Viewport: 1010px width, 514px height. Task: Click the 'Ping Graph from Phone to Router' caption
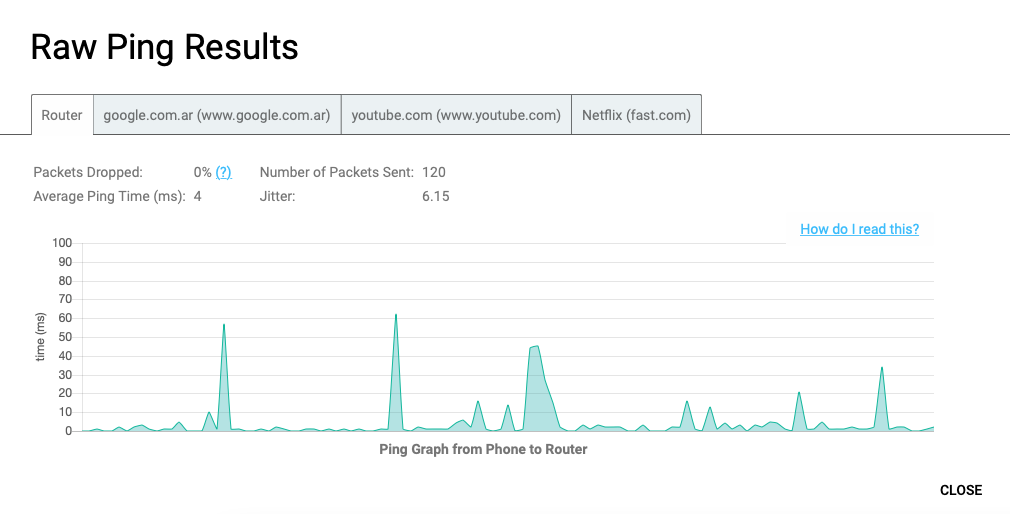[x=483, y=449]
